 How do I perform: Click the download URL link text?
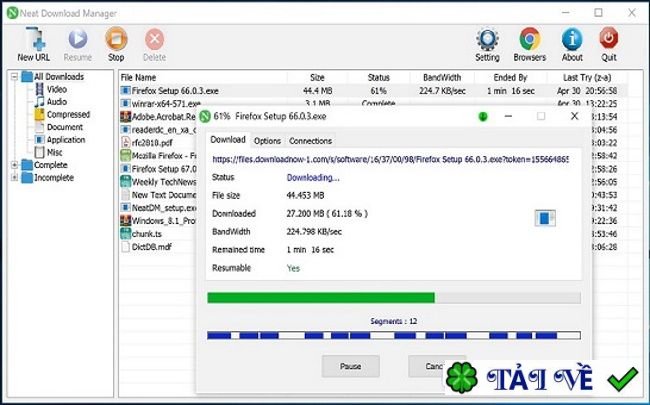click(x=390, y=160)
